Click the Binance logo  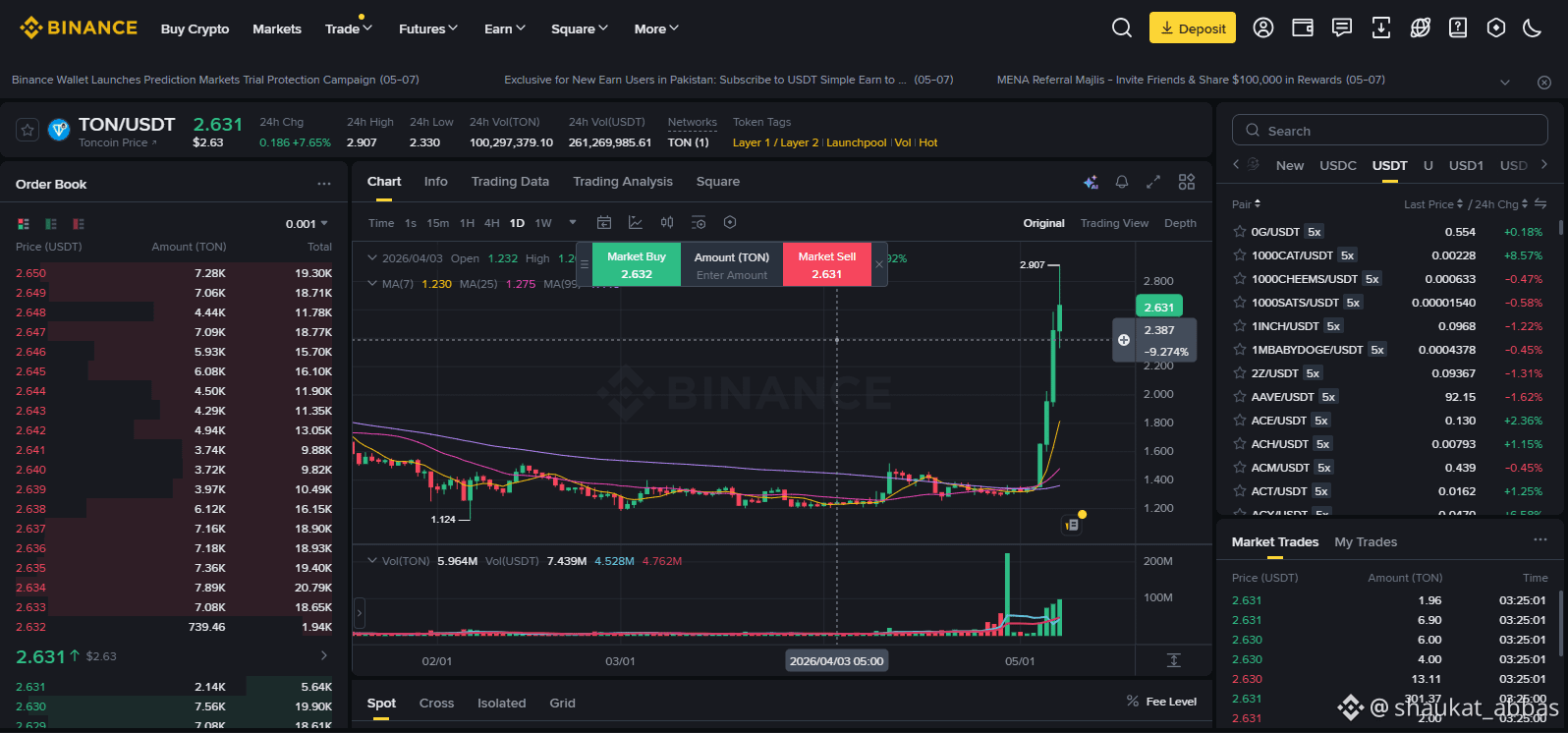click(79, 28)
